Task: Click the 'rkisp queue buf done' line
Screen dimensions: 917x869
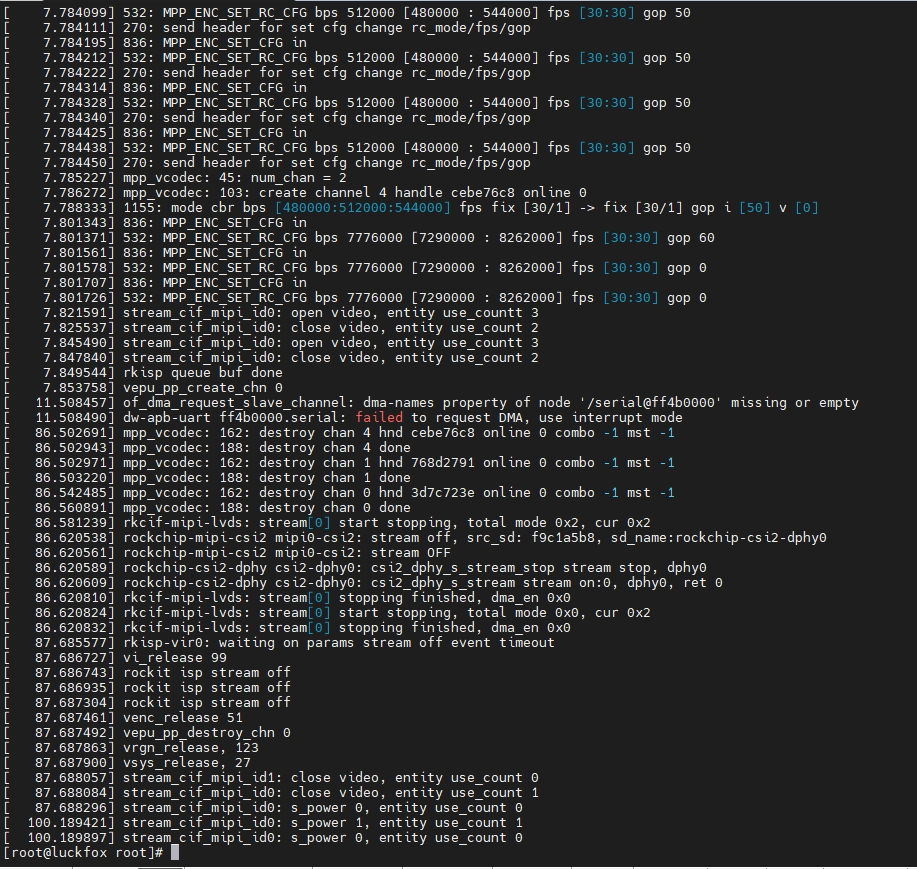Action: tap(143, 373)
